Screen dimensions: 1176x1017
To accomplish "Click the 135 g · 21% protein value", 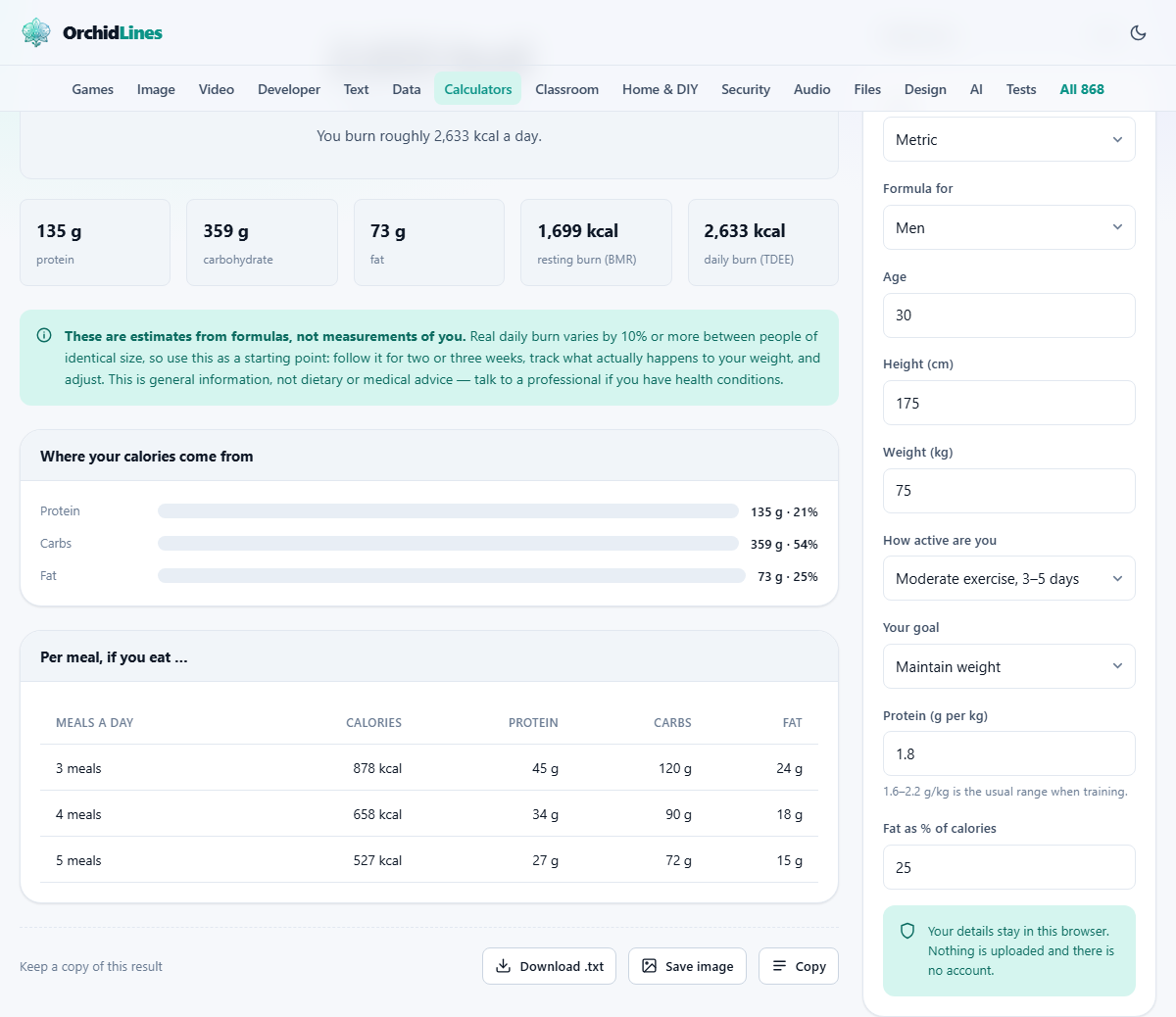I will coord(784,511).
